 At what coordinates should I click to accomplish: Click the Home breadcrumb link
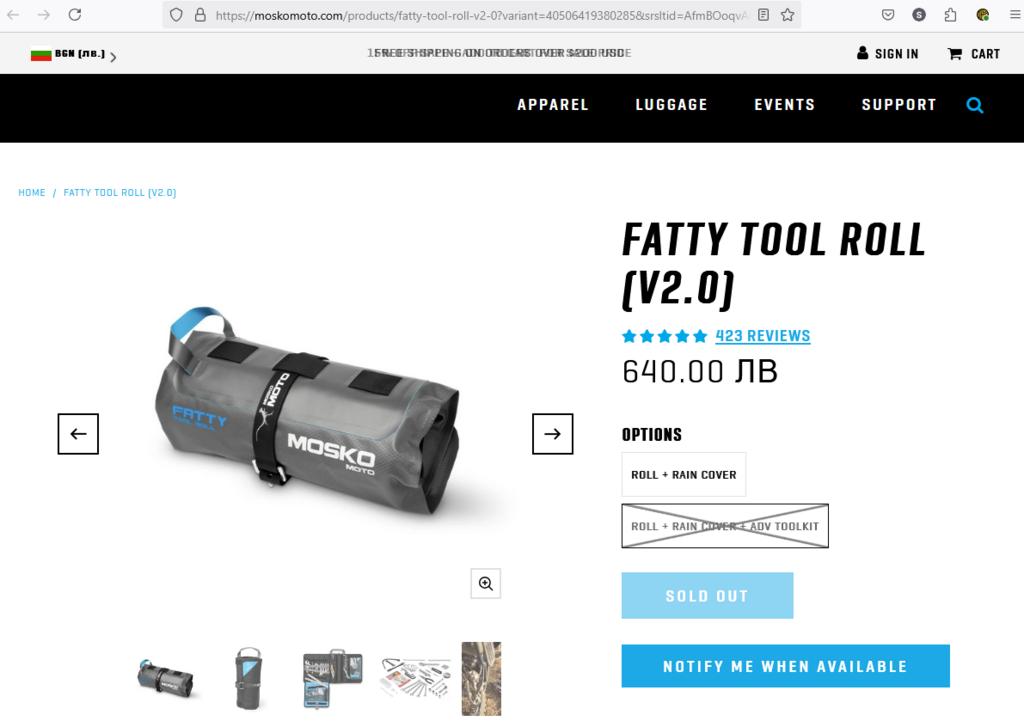point(32,193)
